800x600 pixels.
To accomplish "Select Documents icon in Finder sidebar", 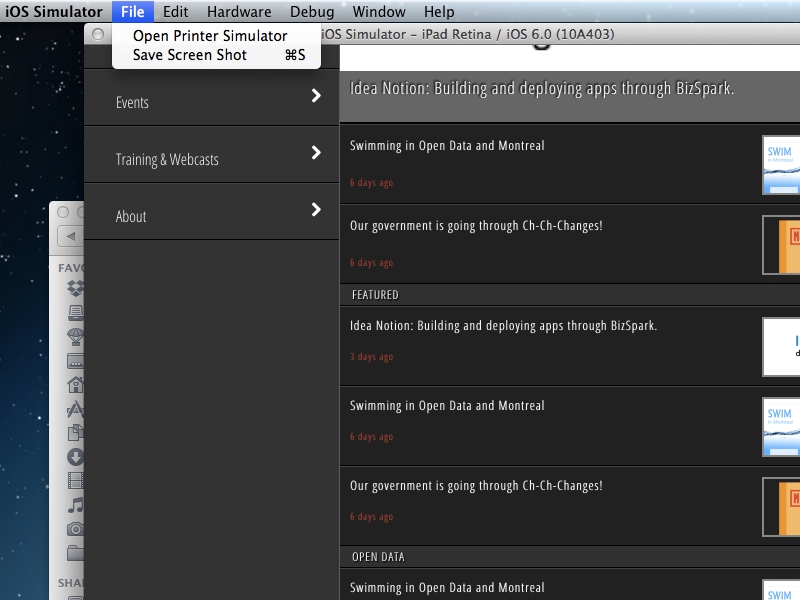I will pos(76,433).
